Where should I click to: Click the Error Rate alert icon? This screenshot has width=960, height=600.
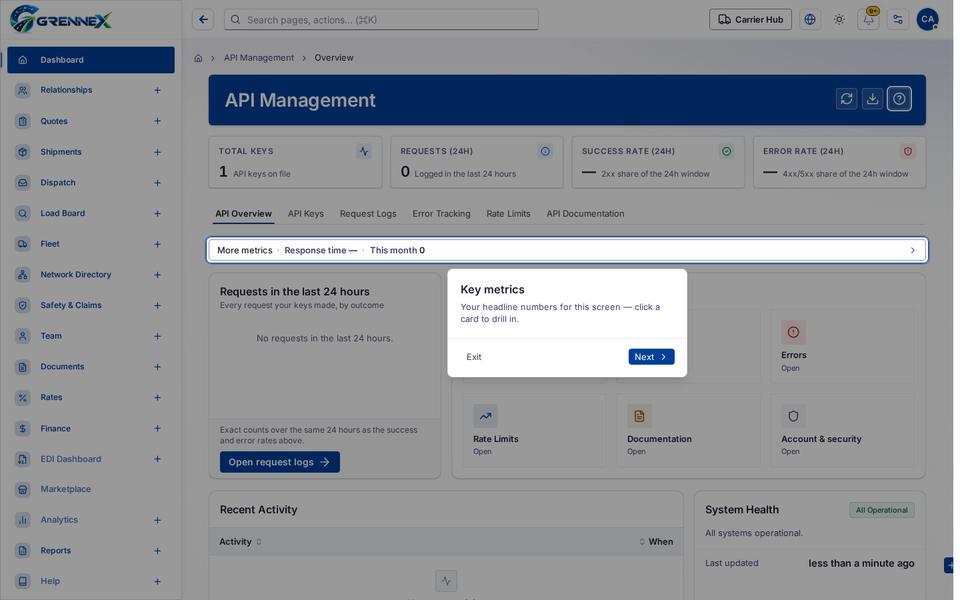coord(907,151)
